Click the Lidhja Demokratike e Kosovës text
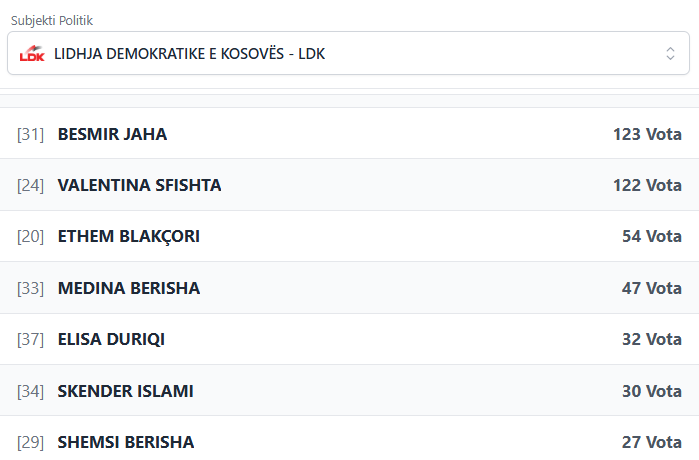The image size is (699, 460). [x=189, y=54]
